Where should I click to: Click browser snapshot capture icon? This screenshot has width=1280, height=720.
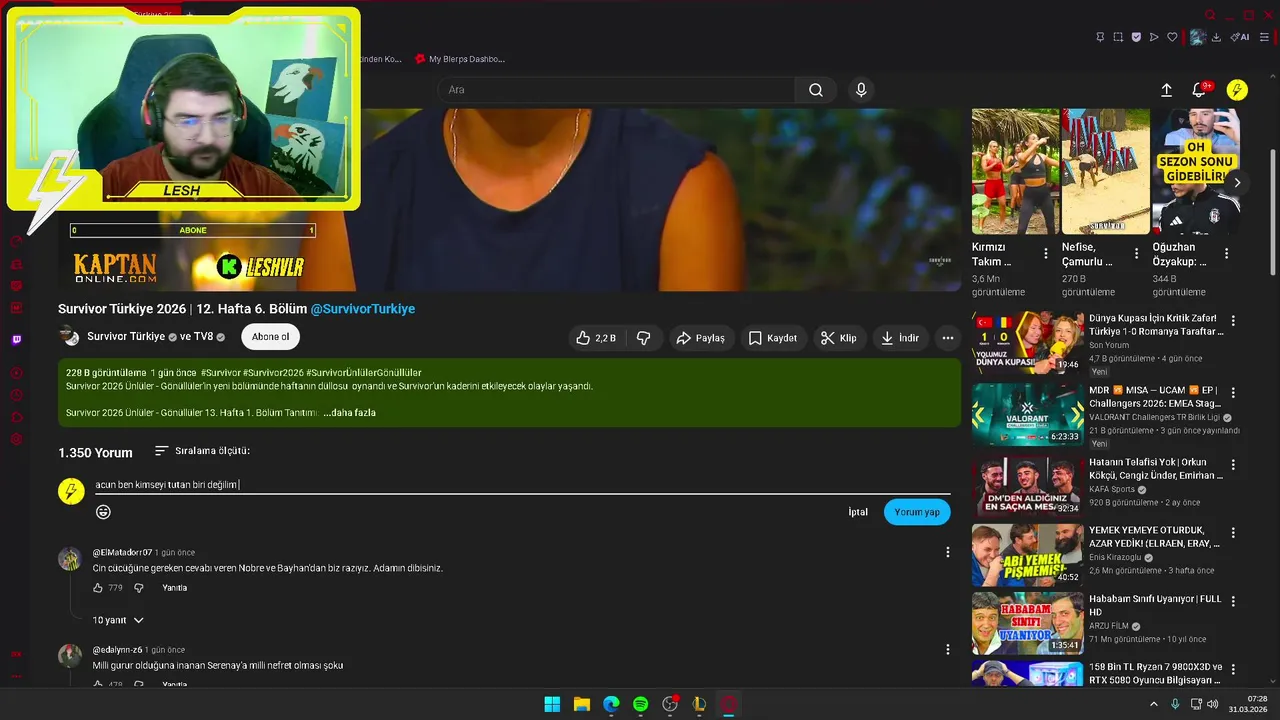[1118, 37]
